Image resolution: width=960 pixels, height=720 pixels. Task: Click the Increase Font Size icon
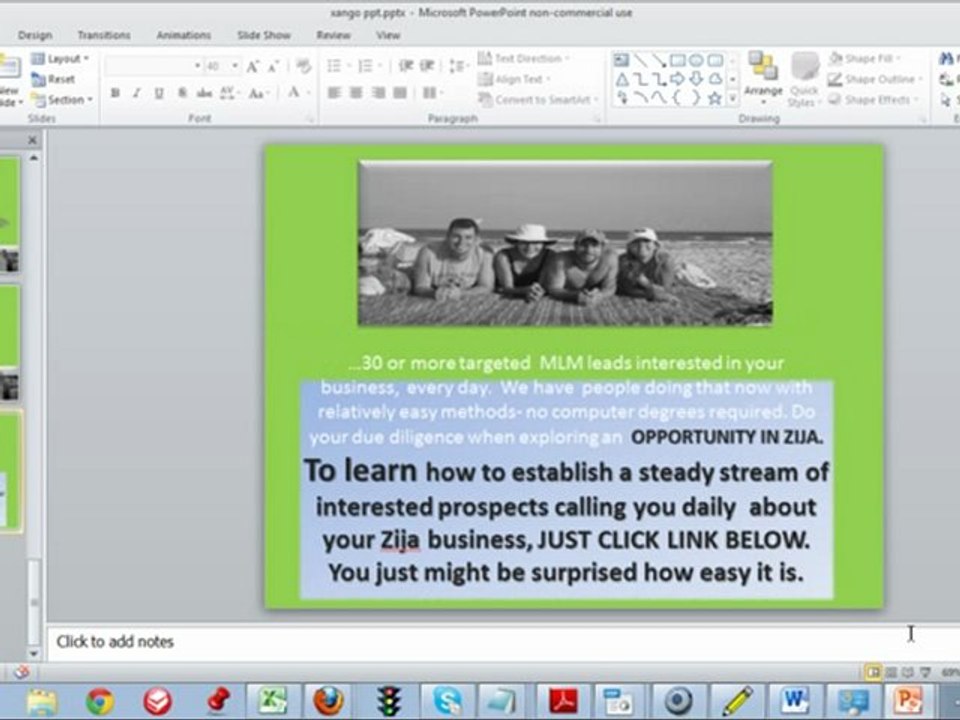click(252, 66)
